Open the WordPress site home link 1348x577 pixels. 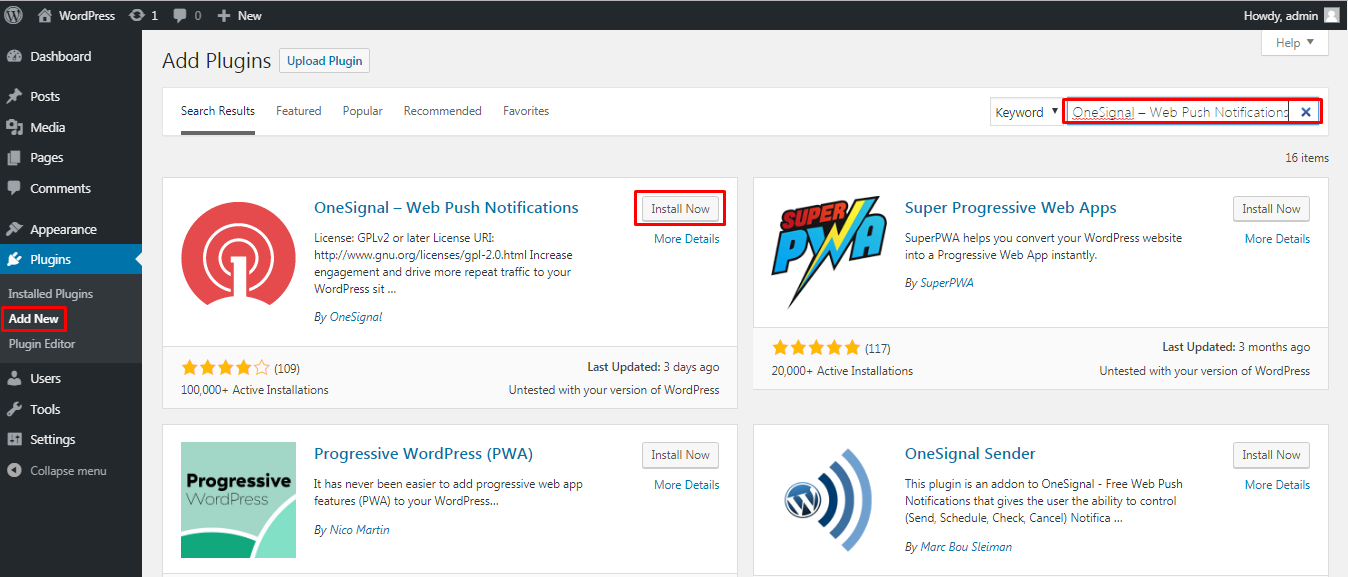pos(76,15)
